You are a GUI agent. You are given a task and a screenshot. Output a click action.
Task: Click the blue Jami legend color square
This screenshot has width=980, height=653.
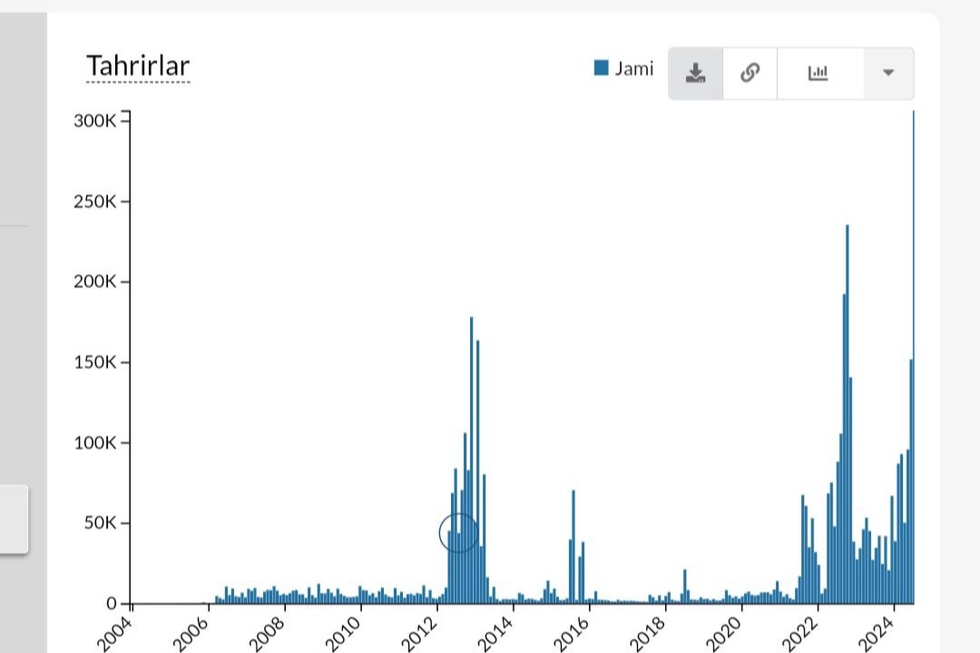click(601, 68)
